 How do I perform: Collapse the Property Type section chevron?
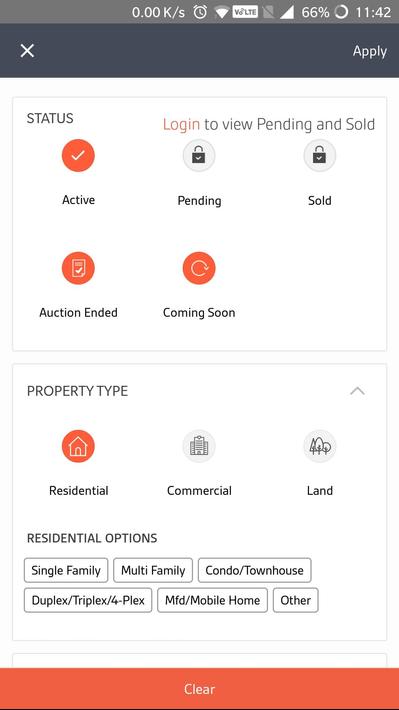pos(357,391)
